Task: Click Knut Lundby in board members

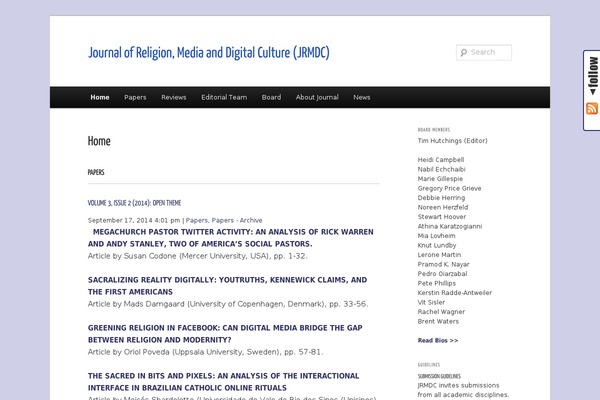Action: point(437,245)
